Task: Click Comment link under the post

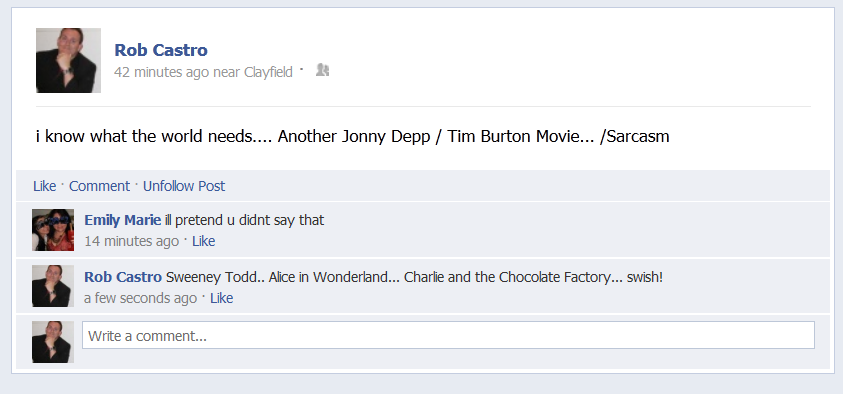Action: 99,186
